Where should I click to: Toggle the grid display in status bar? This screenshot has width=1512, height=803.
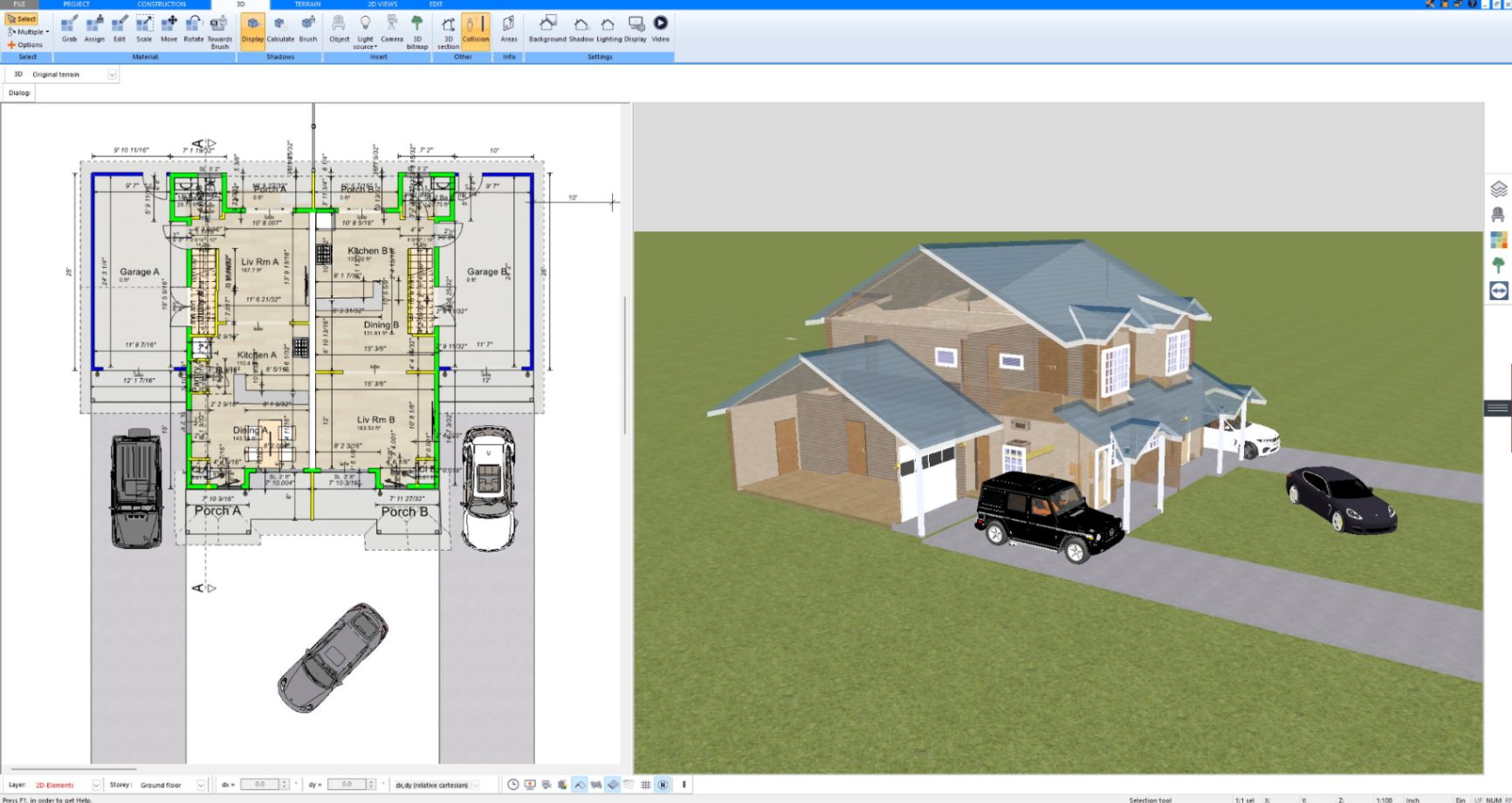click(646, 785)
